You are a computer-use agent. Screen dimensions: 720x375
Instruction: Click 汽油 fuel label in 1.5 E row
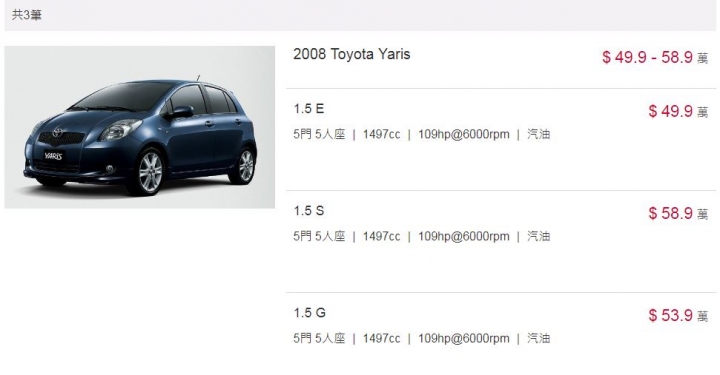point(539,134)
